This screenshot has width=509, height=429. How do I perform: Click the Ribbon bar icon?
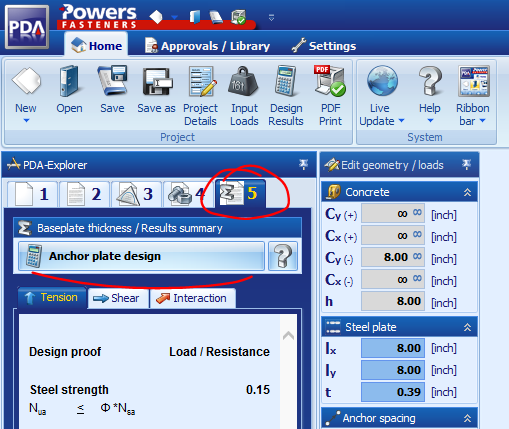coord(473,81)
